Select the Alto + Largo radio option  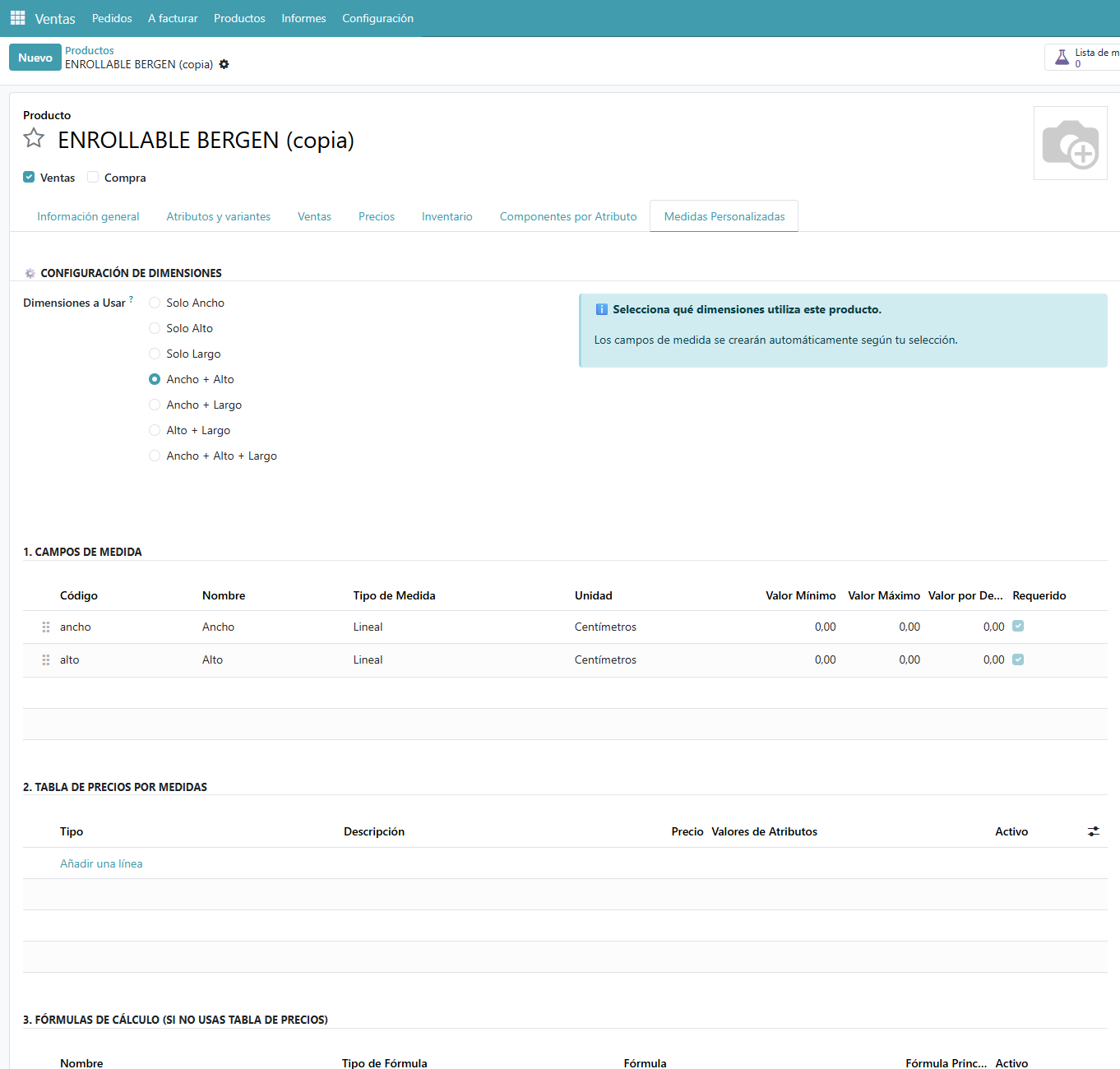pyautogui.click(x=155, y=430)
